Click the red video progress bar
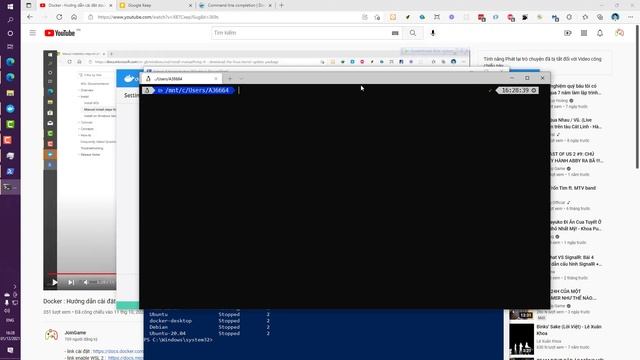The height and width of the screenshot is (360, 640). pyautogui.click(x=82, y=273)
